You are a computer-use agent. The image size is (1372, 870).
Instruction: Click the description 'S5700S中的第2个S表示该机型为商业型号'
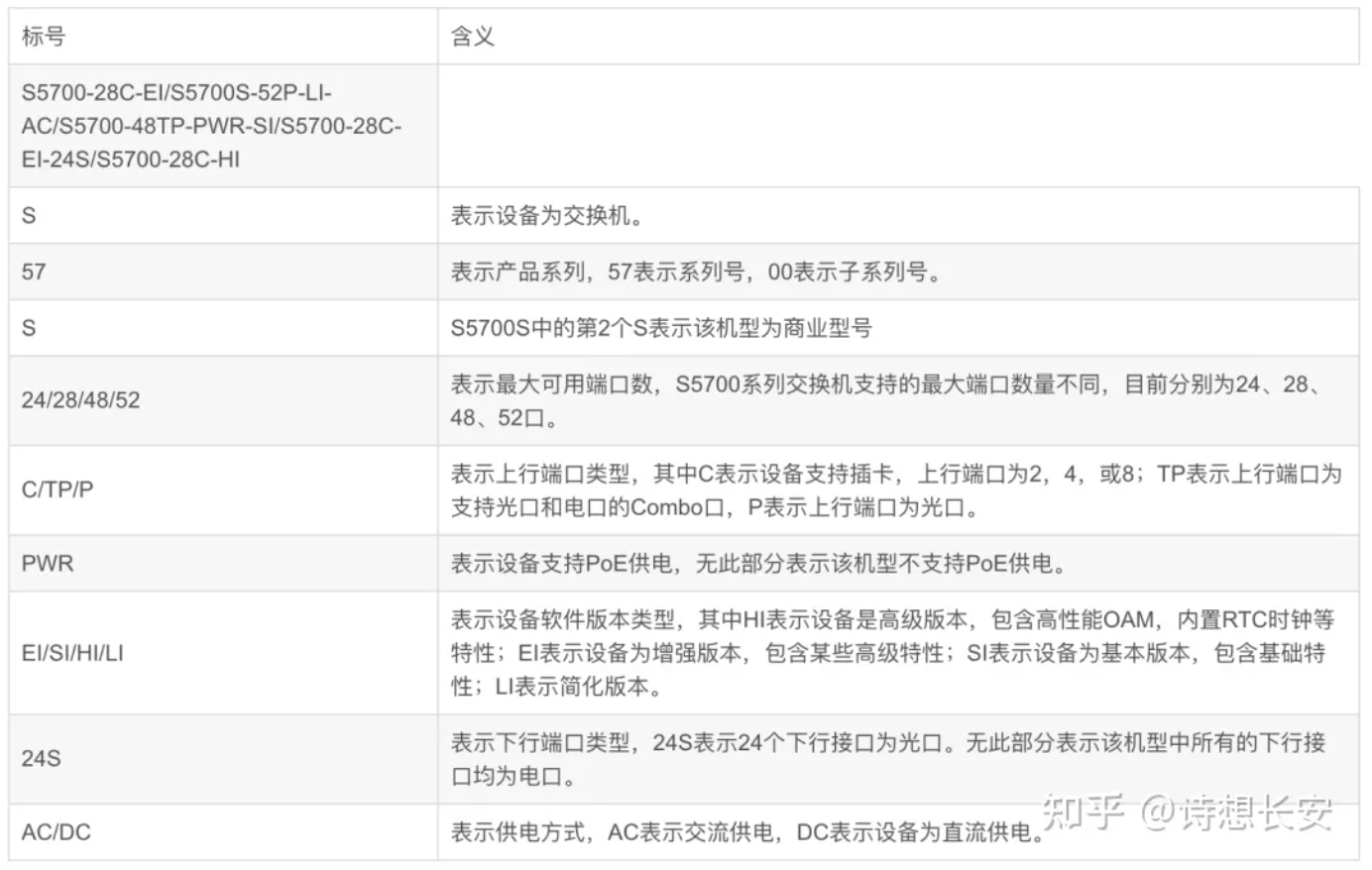pyautogui.click(x=661, y=328)
